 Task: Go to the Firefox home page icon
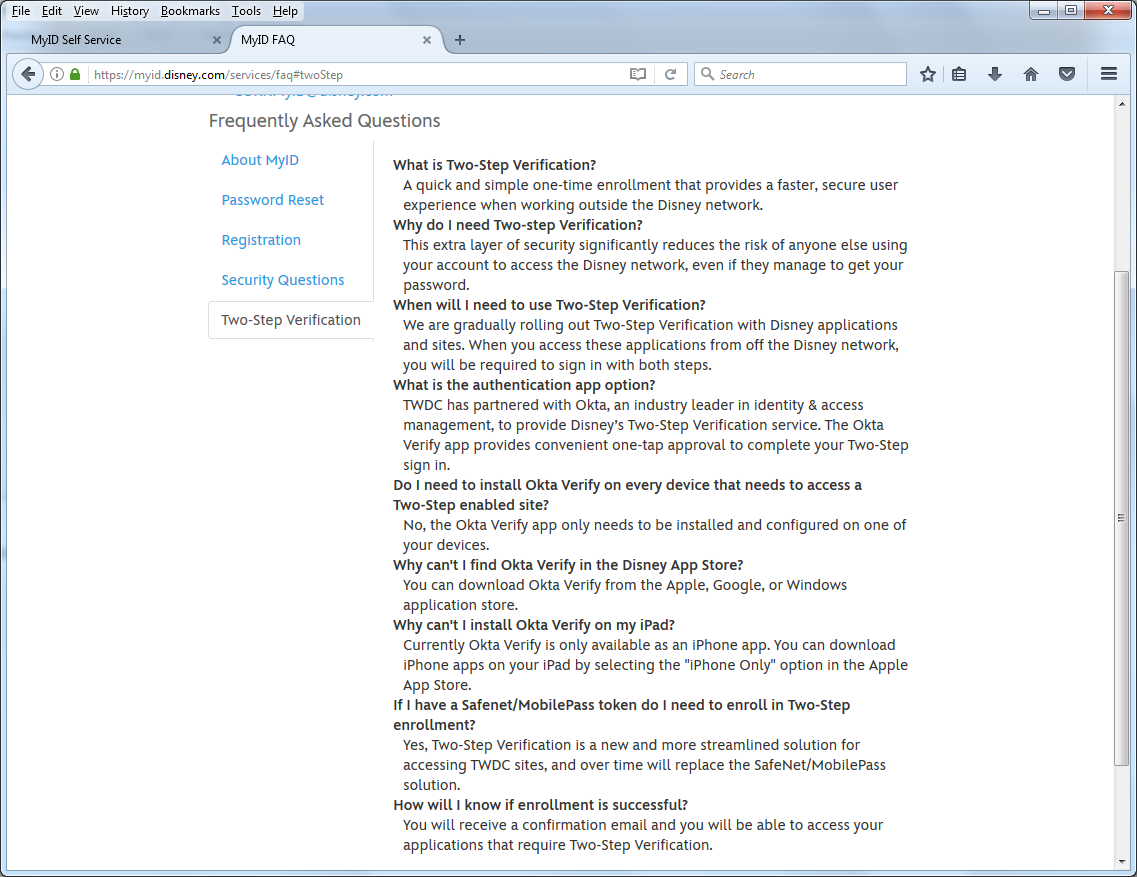pos(1030,74)
